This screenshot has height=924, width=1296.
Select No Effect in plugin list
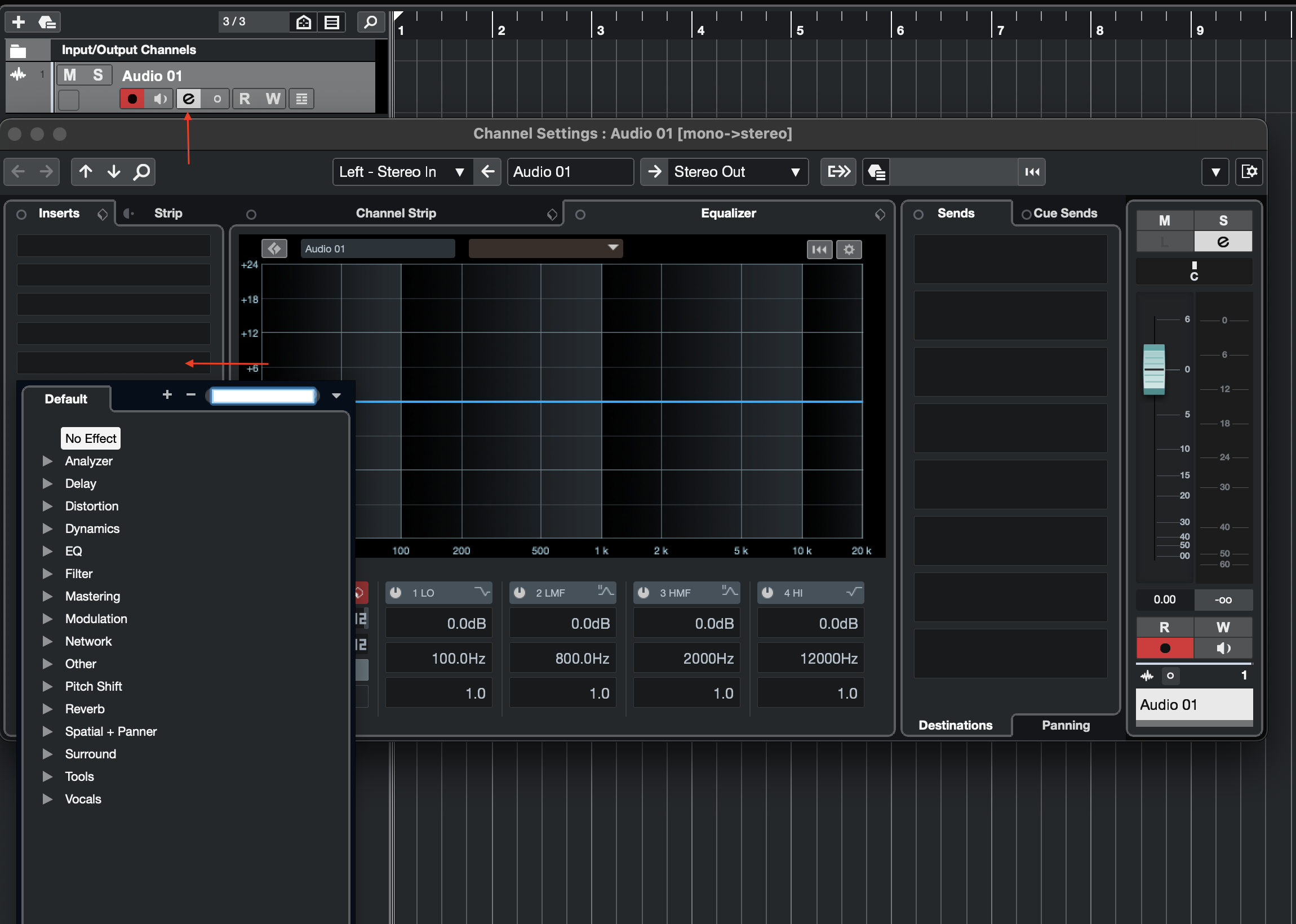pyautogui.click(x=91, y=439)
